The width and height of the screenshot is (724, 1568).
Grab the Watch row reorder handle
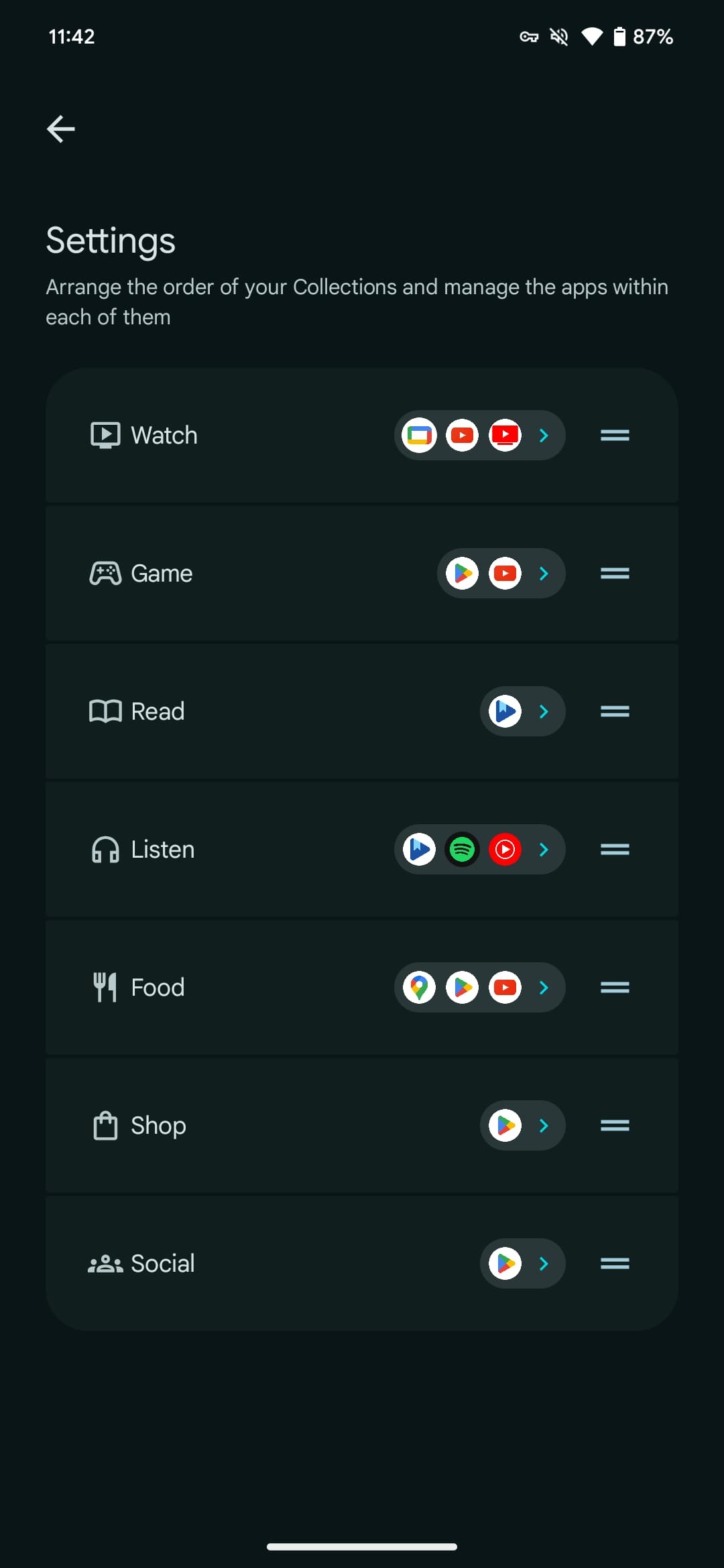pos(615,436)
